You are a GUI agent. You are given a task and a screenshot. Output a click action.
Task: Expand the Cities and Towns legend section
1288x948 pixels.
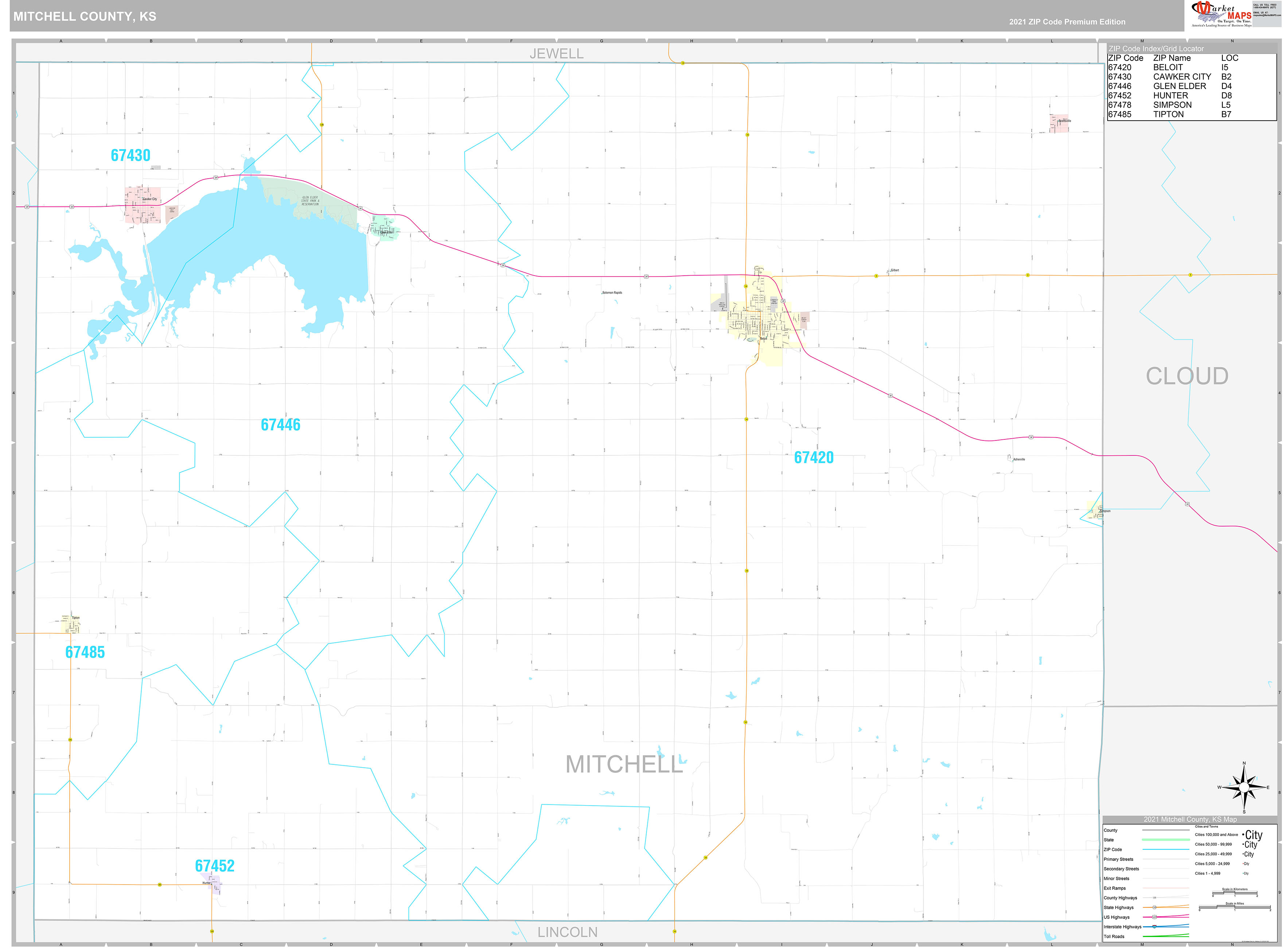[1207, 826]
